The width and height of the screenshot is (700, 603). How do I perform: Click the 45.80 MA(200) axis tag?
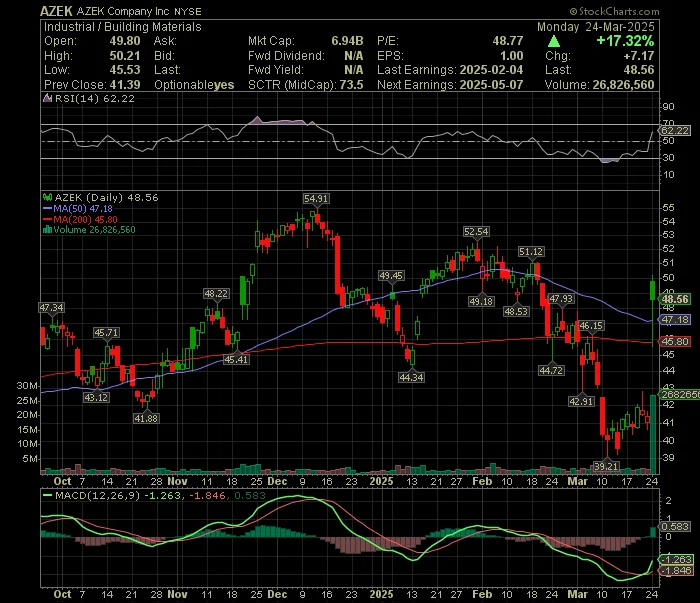point(675,342)
